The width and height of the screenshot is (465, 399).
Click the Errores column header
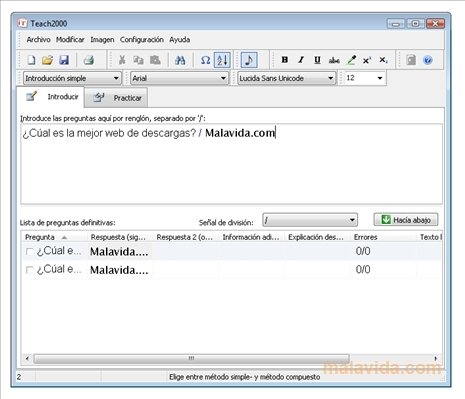[384, 237]
